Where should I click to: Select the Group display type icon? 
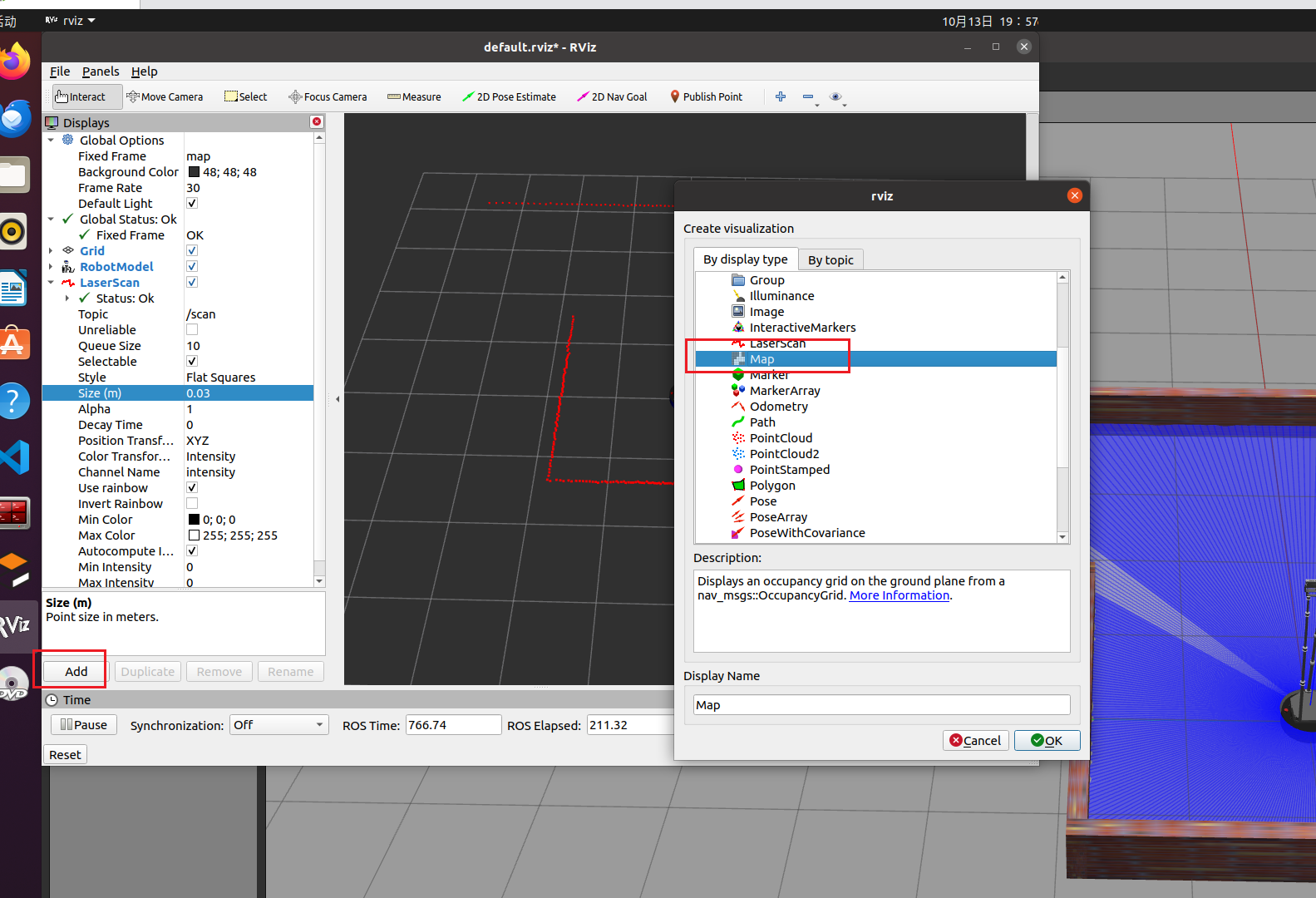[x=738, y=280]
